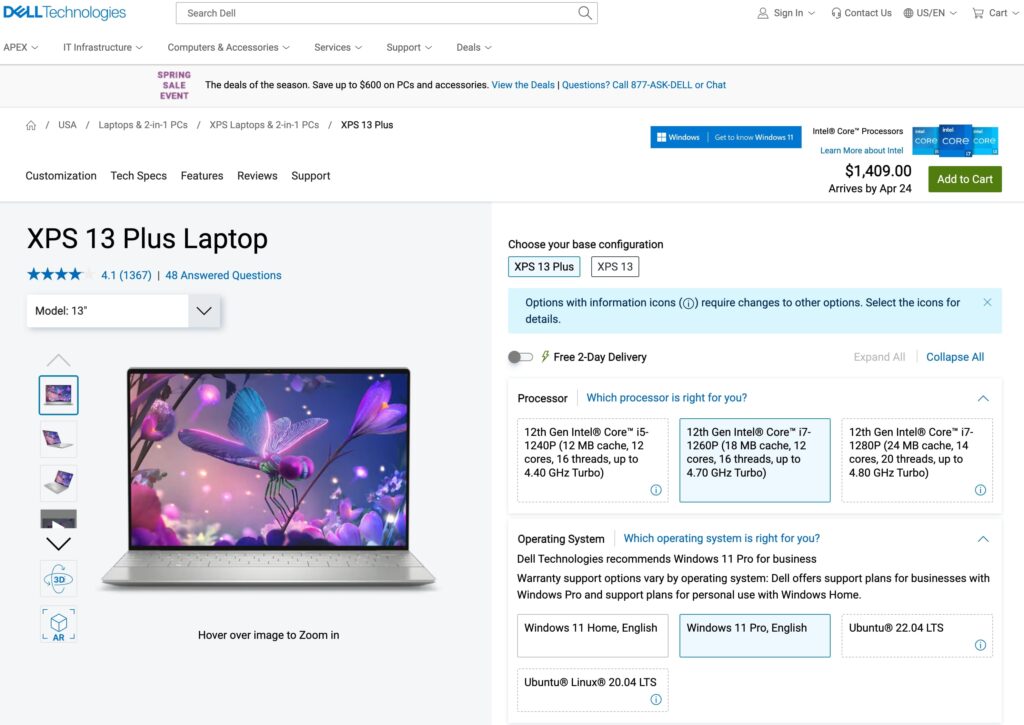Select the first front-view laptop thumbnail
The image size is (1024, 725).
click(x=59, y=395)
